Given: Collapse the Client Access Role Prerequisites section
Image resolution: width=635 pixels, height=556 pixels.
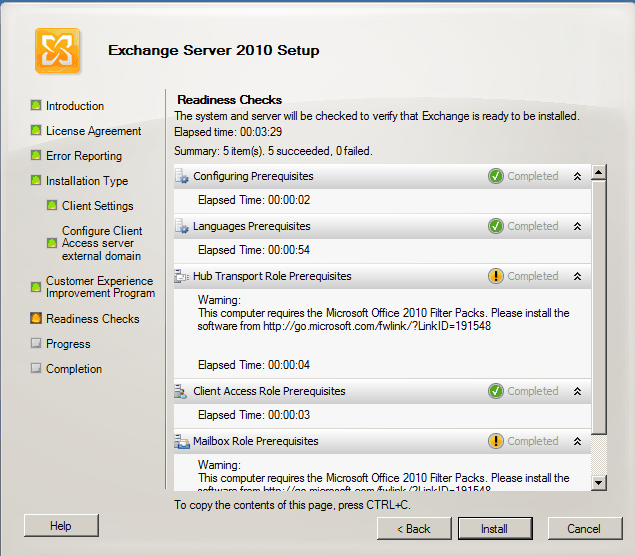Looking at the screenshot, I should coord(577,391).
